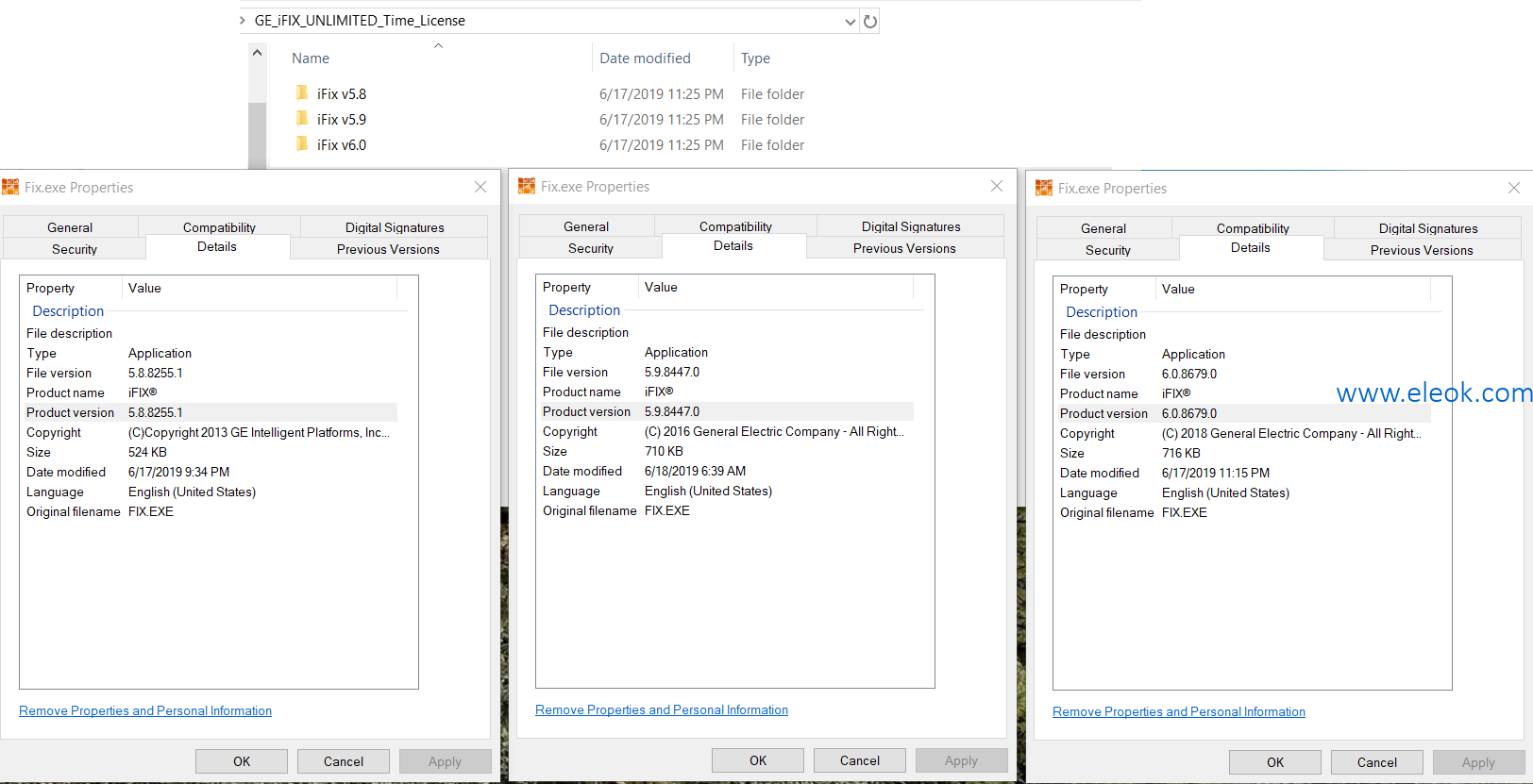
Task: Open the Compatibility tab in the right Properties window
Action: (1253, 228)
